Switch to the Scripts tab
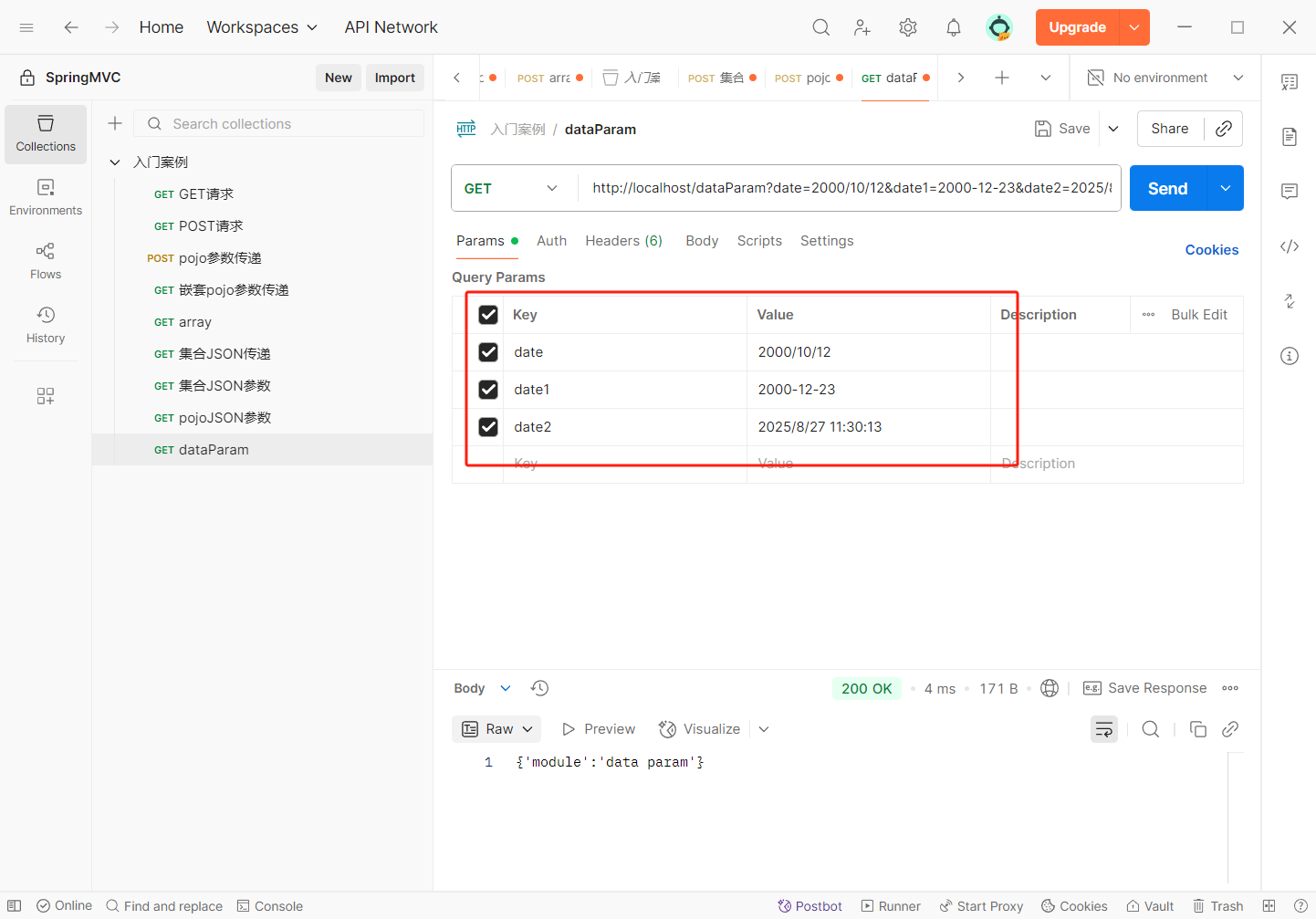 click(759, 241)
